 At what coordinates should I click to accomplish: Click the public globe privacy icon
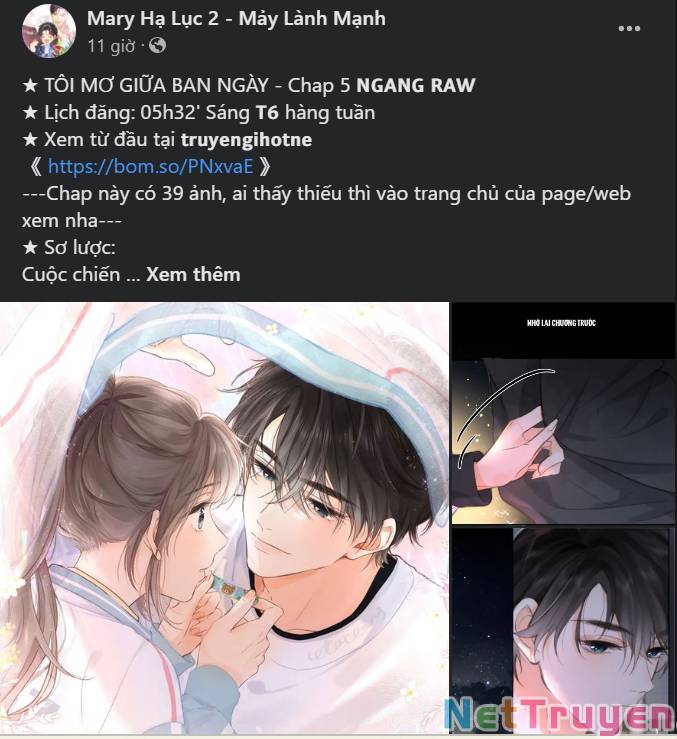coord(157,46)
